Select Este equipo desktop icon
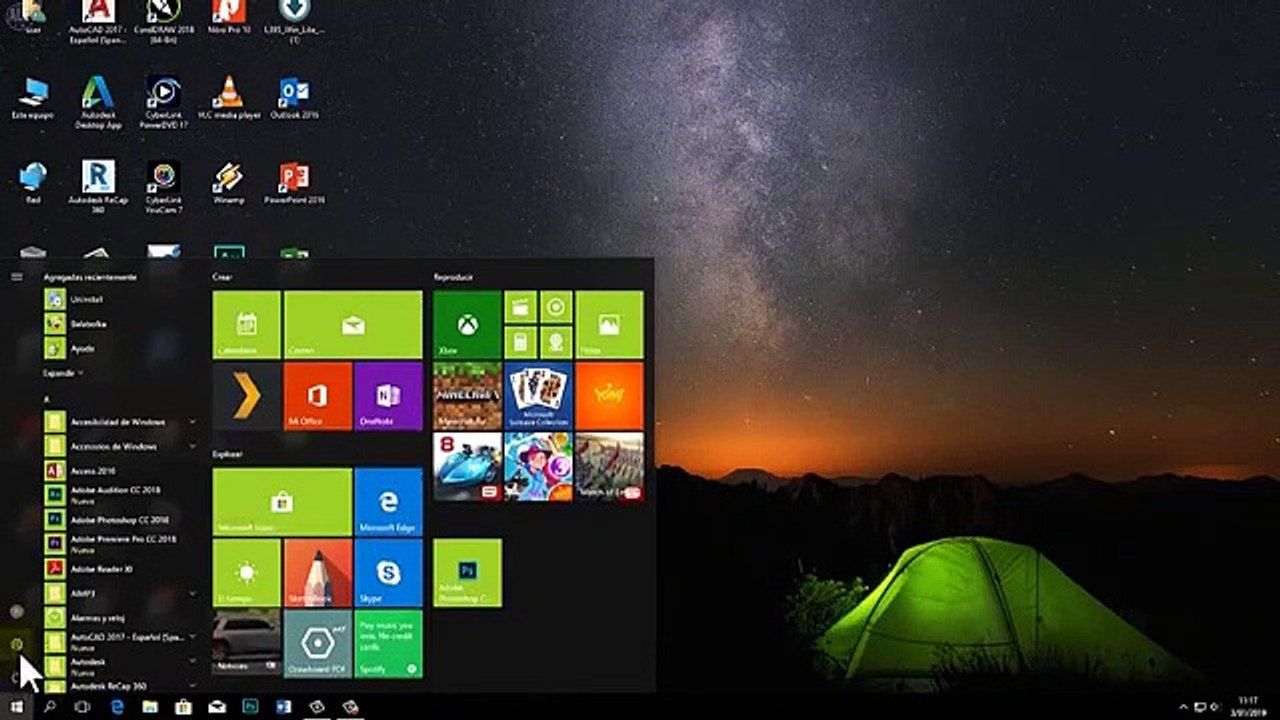The width and height of the screenshot is (1280, 720). [x=32, y=98]
